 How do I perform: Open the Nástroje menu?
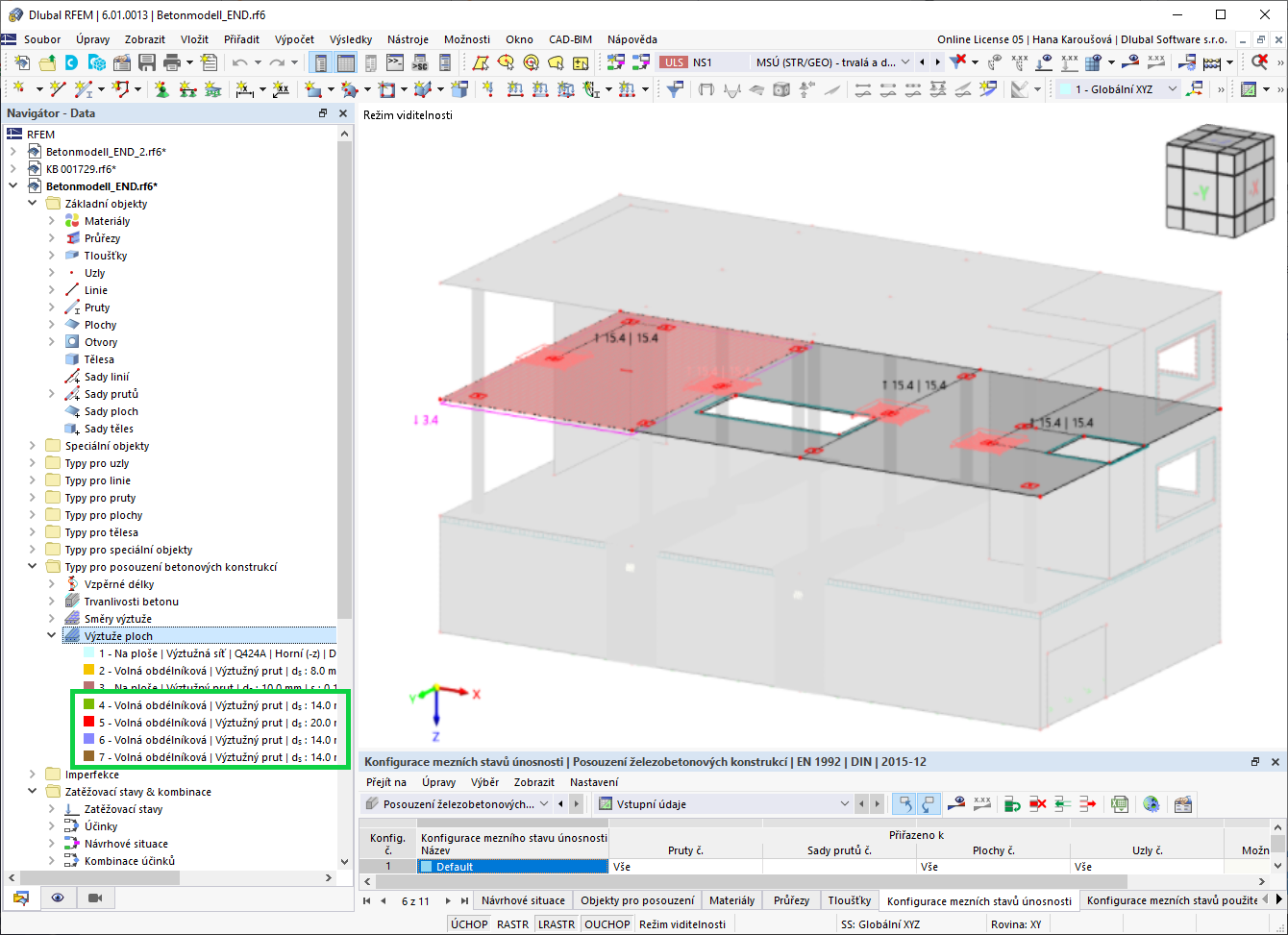(408, 39)
